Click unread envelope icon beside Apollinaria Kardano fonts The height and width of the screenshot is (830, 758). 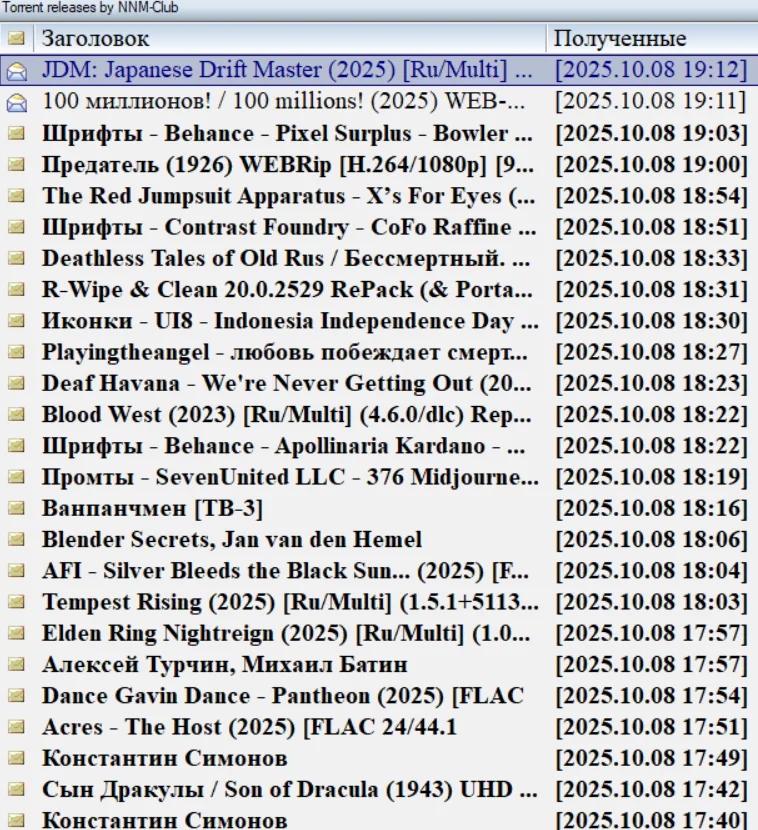click(x=16, y=445)
